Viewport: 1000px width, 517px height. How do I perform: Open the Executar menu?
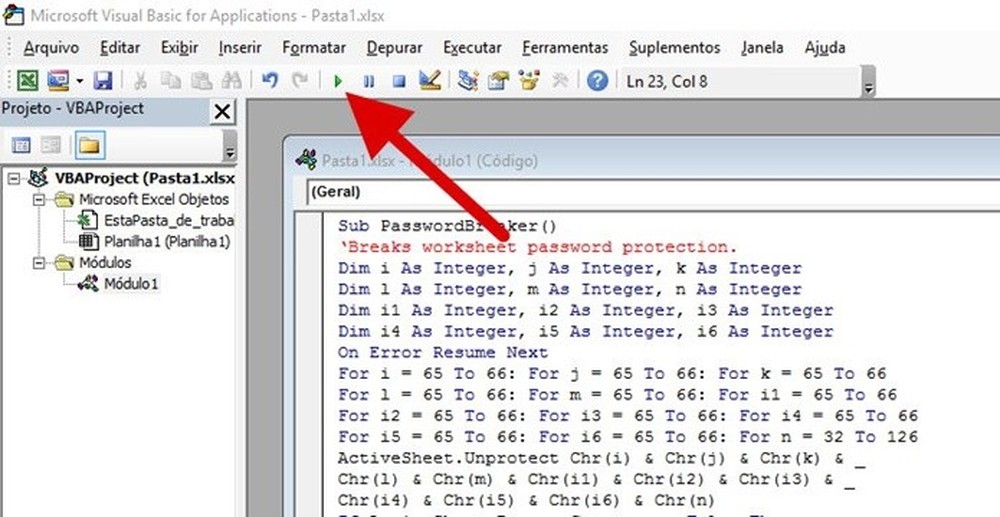[472, 48]
